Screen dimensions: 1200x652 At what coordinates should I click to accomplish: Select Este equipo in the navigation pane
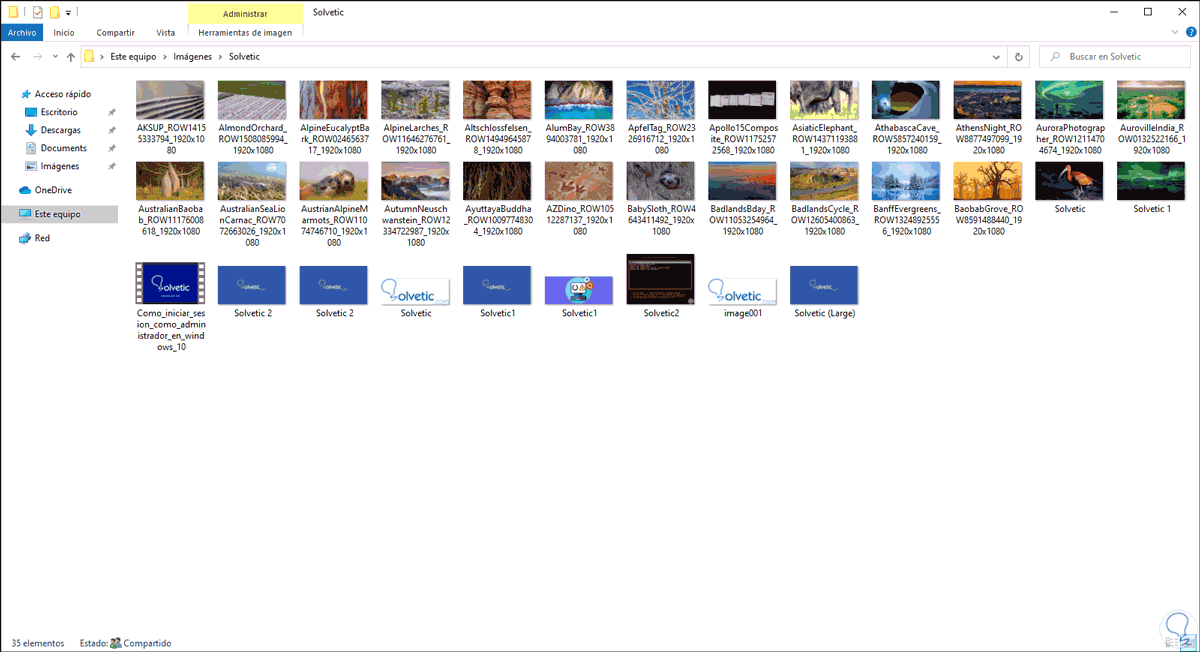tap(58, 214)
